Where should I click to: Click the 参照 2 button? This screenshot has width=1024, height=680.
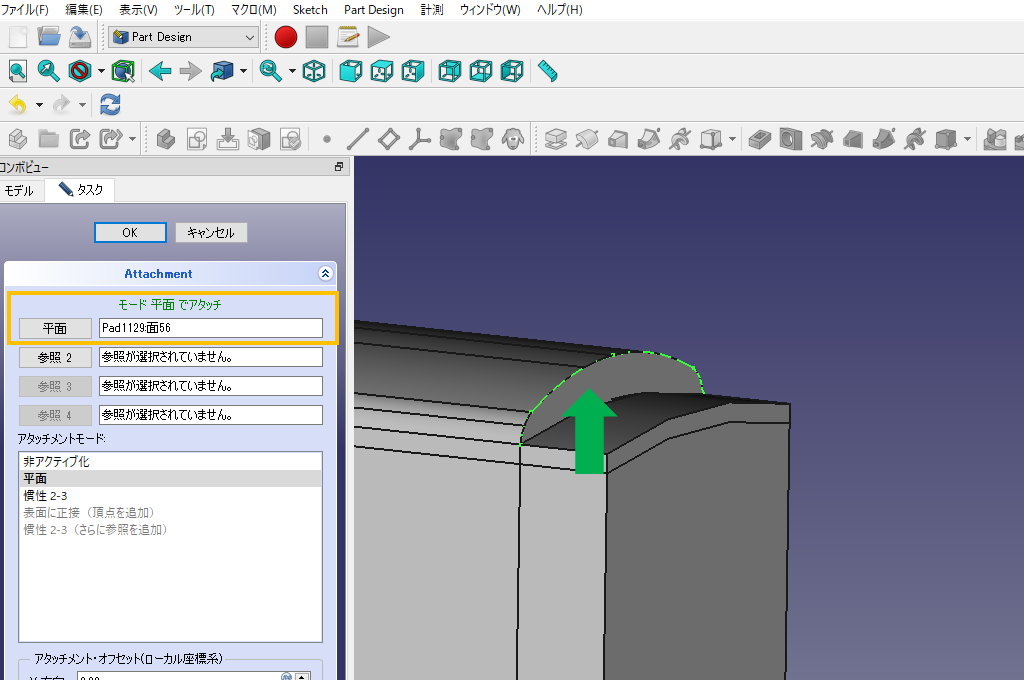tap(55, 357)
